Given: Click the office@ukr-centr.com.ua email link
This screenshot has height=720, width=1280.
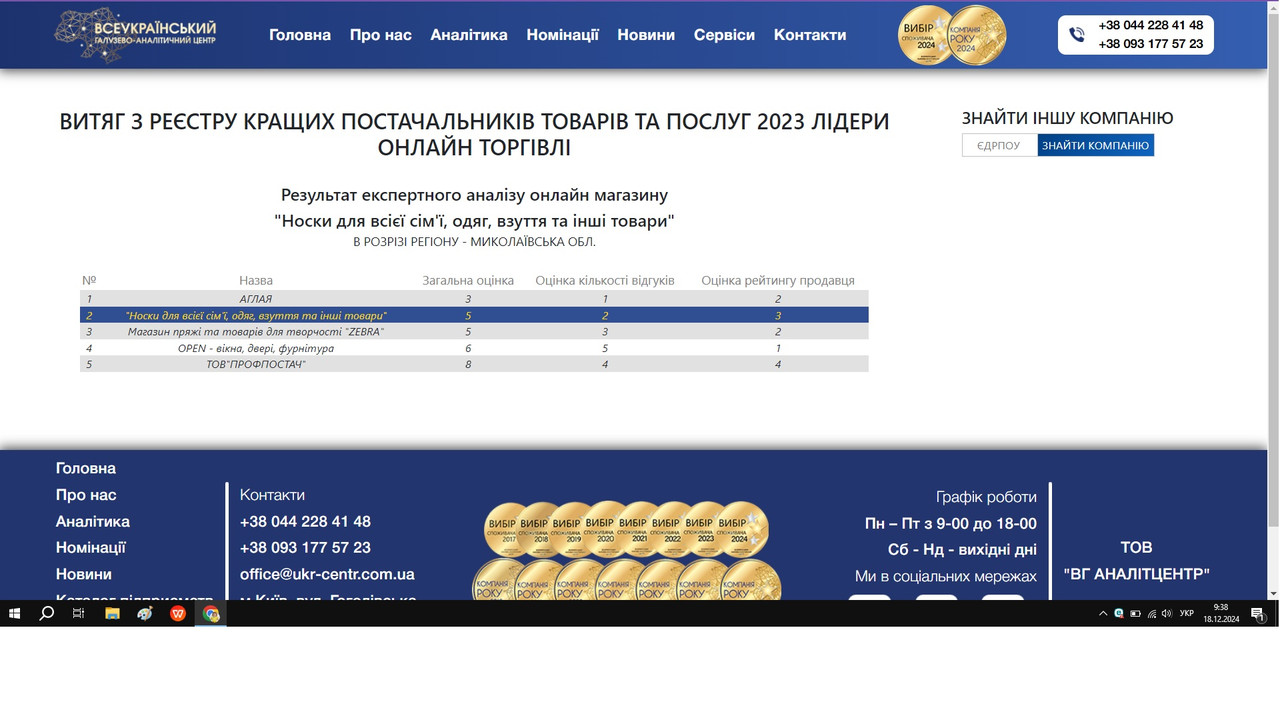Looking at the screenshot, I should (327, 574).
